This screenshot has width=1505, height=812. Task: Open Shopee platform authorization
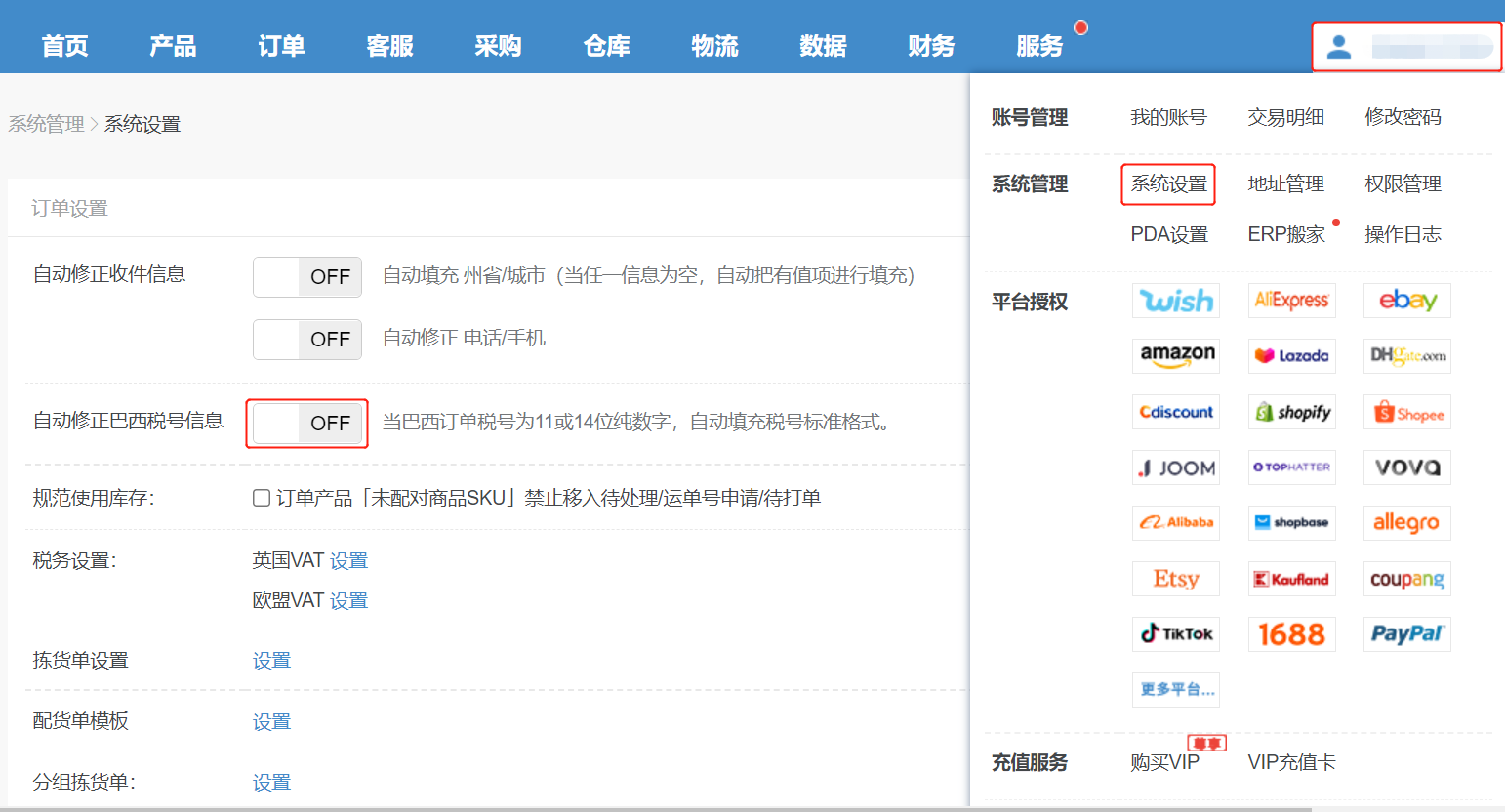point(1407,412)
